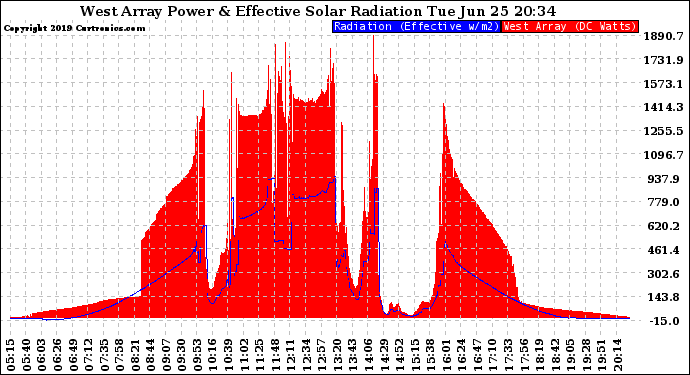The image size is (690, 375).
Task: Click the 19:51 time label
Action: click(602, 355)
